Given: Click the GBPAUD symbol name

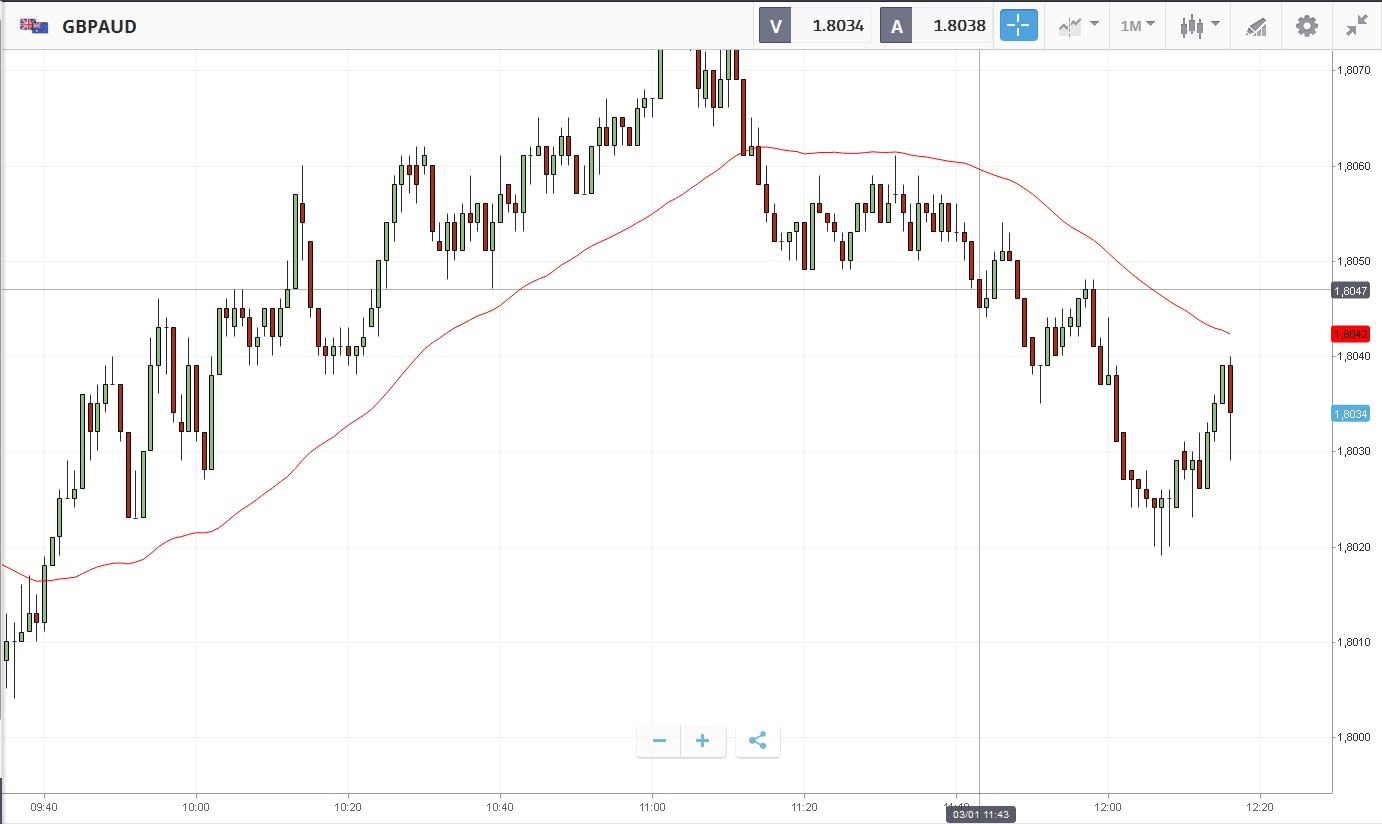Looking at the screenshot, I should click(x=99, y=27).
